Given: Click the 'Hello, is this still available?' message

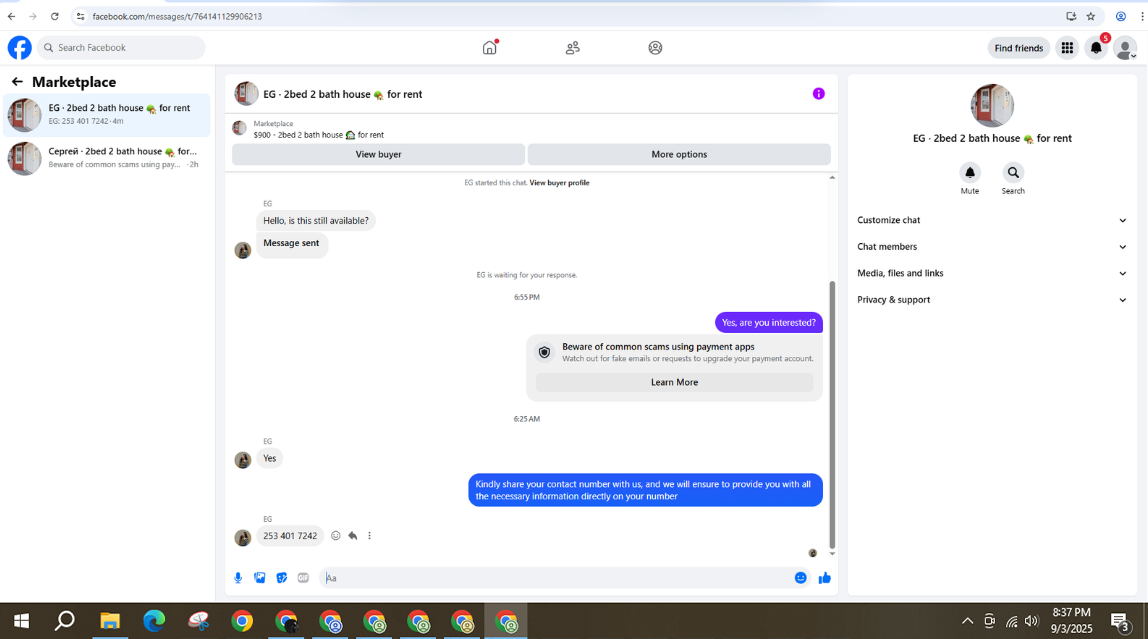Looking at the screenshot, I should click(x=316, y=220).
